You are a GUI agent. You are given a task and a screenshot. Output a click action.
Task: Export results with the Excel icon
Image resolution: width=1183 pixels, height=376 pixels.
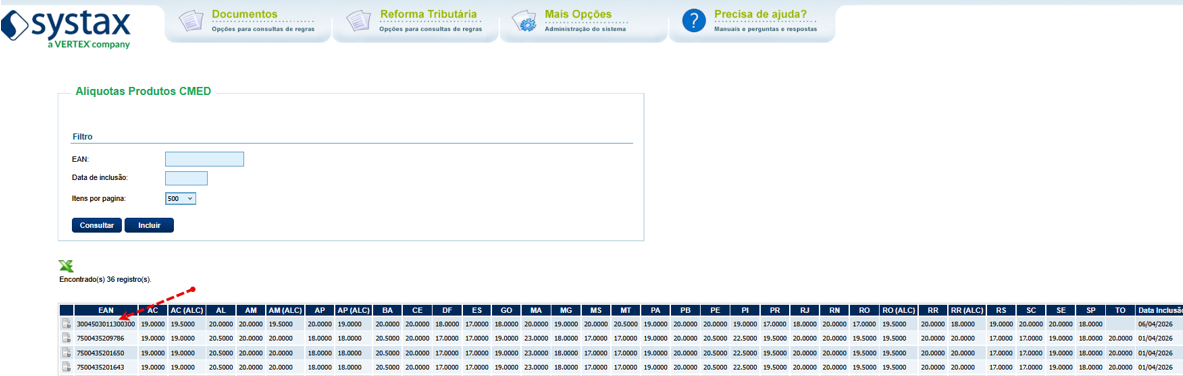[66, 266]
